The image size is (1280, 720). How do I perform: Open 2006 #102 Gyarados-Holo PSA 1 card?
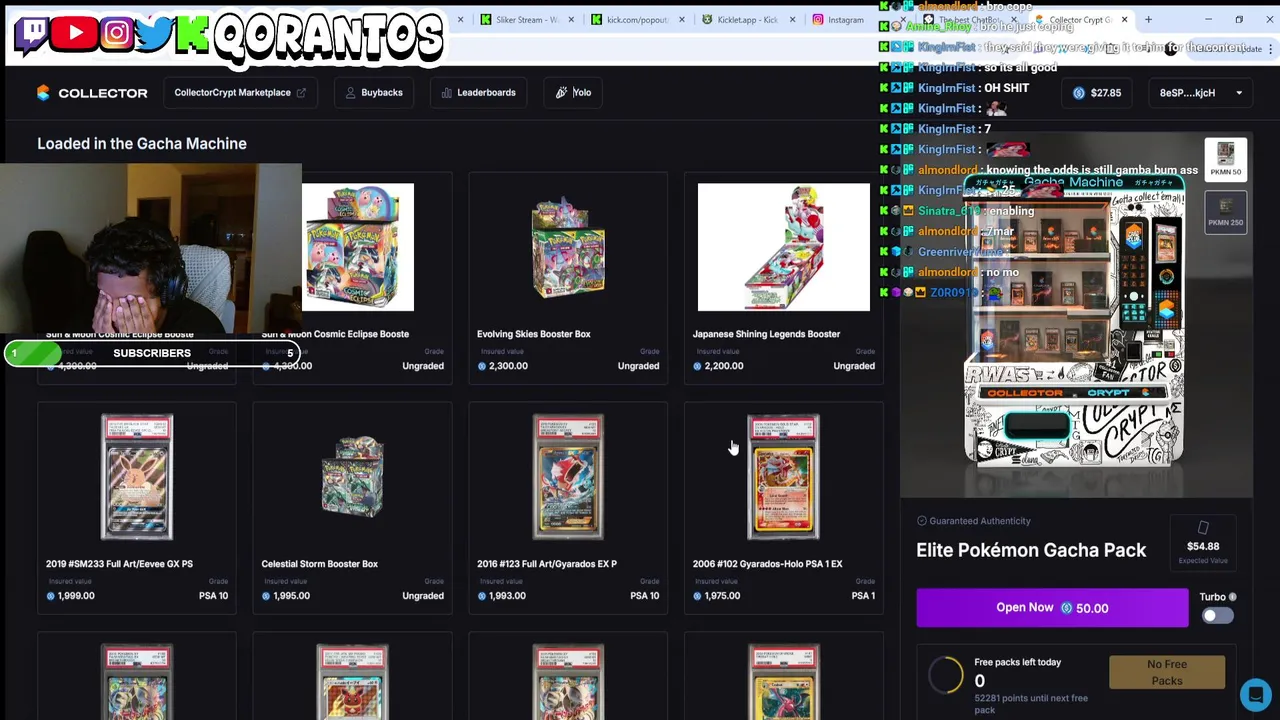point(784,508)
